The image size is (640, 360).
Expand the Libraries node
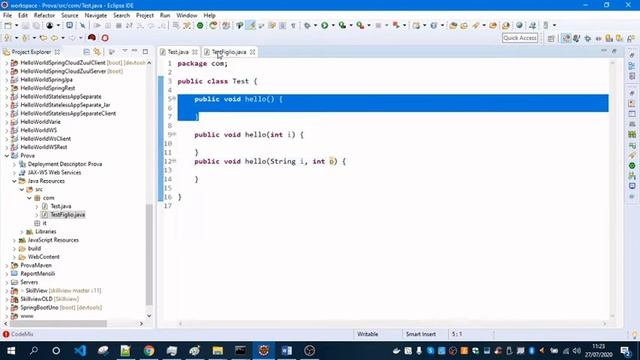pyautogui.click(x=22, y=231)
